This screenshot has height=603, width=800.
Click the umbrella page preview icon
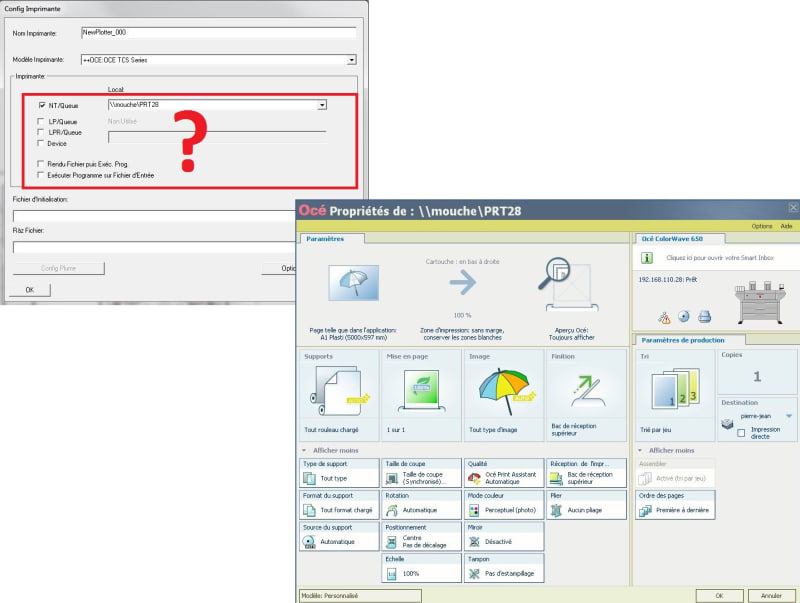tap(353, 282)
